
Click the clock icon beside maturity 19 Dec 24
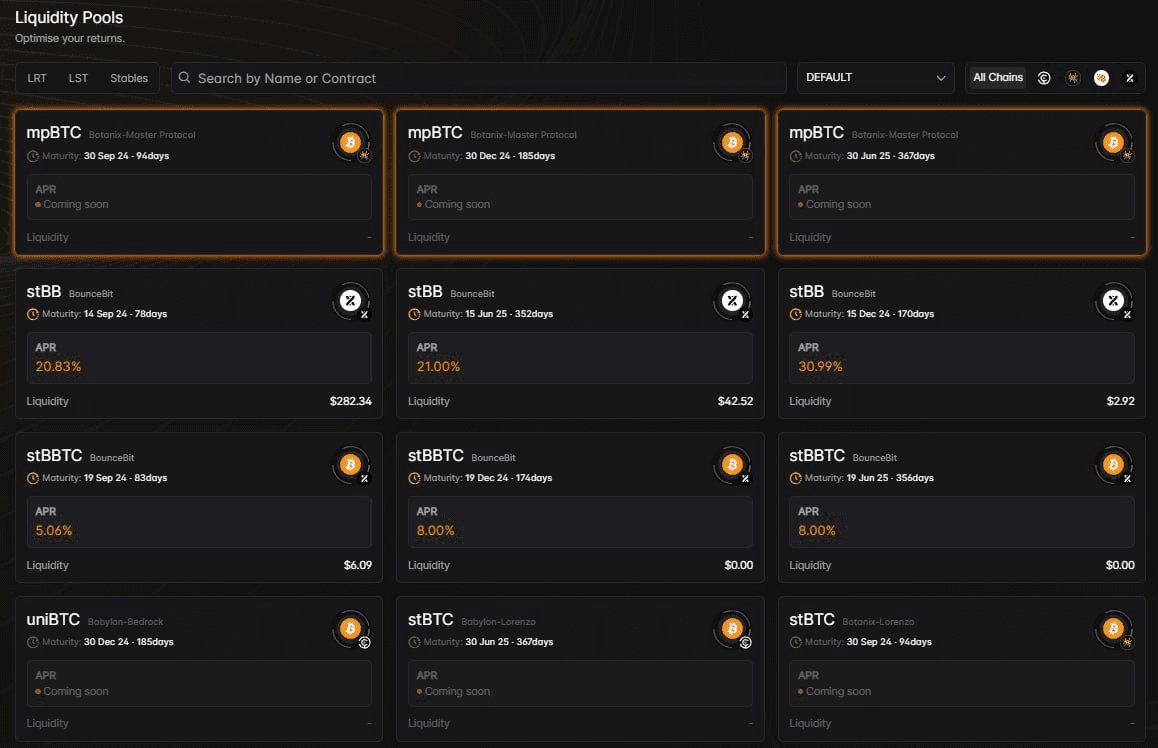pyautogui.click(x=414, y=478)
